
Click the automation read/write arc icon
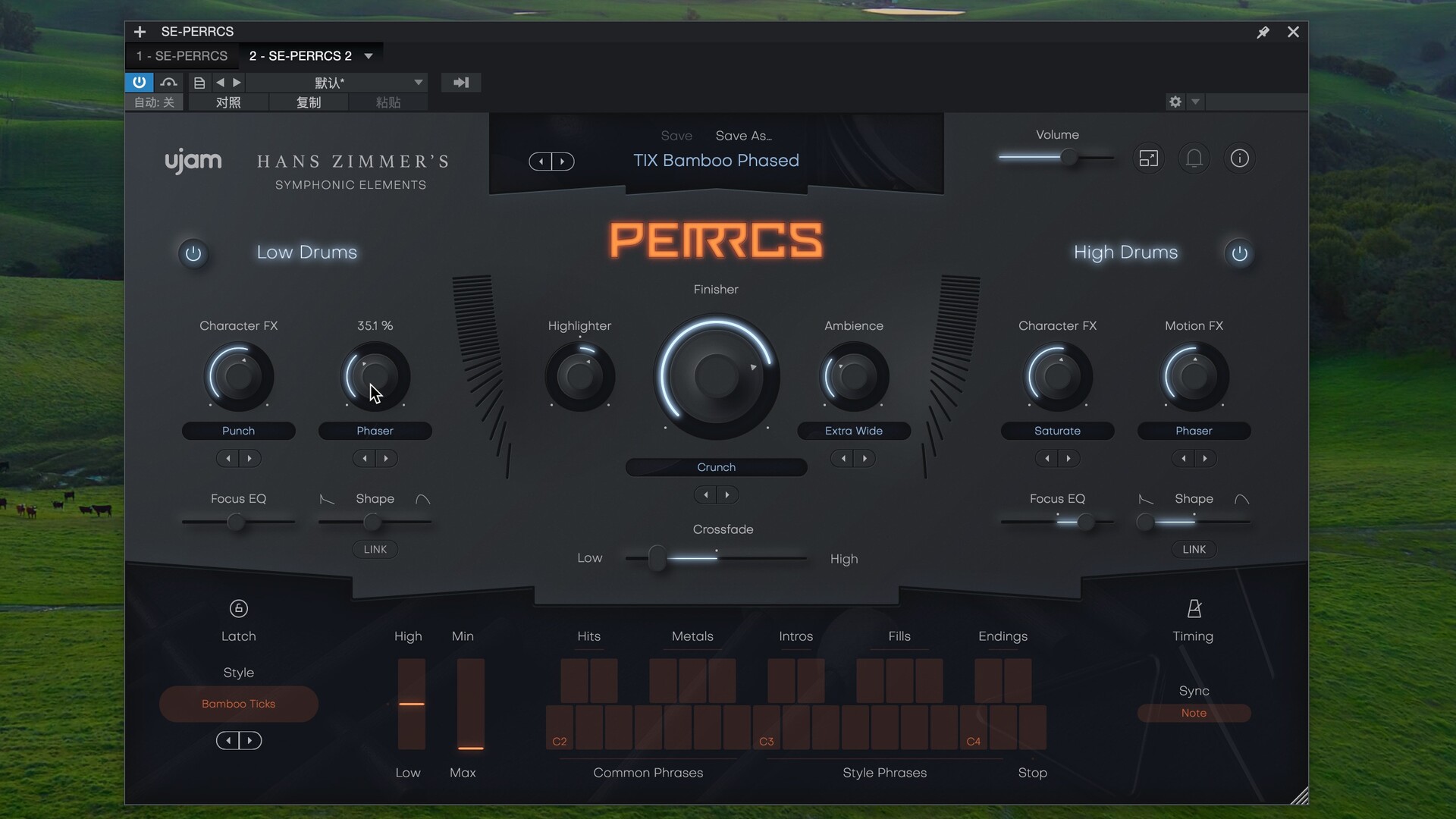click(x=169, y=82)
